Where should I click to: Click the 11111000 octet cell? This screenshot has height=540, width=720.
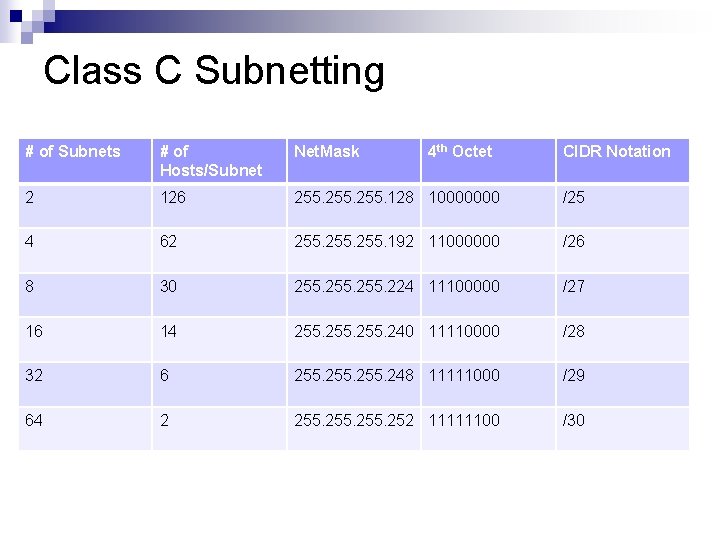tap(464, 376)
